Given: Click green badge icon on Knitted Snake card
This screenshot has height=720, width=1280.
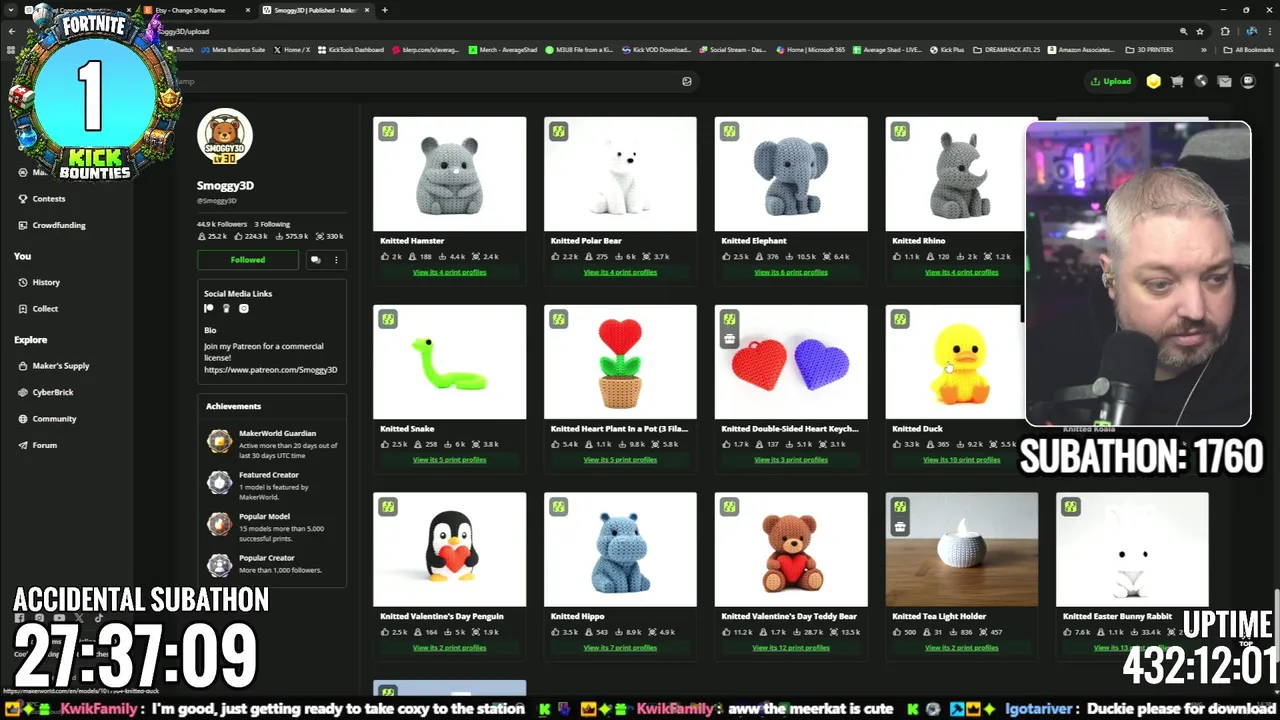Looking at the screenshot, I should pyautogui.click(x=388, y=319).
